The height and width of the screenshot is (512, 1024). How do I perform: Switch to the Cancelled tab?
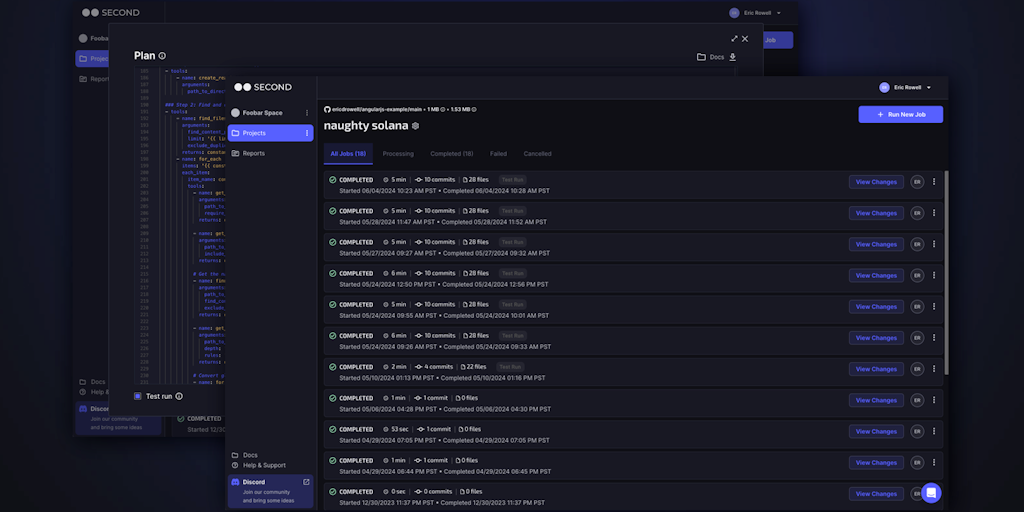point(537,153)
